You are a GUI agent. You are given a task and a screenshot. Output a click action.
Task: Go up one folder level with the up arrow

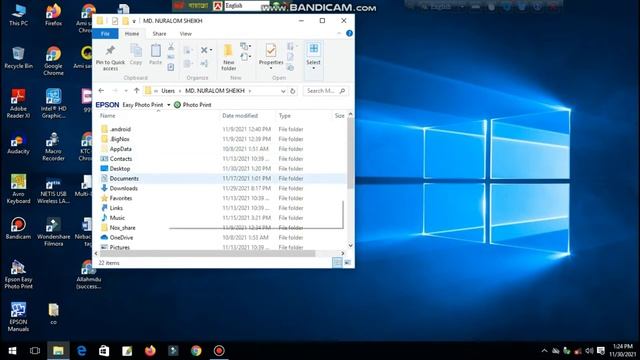[137, 91]
